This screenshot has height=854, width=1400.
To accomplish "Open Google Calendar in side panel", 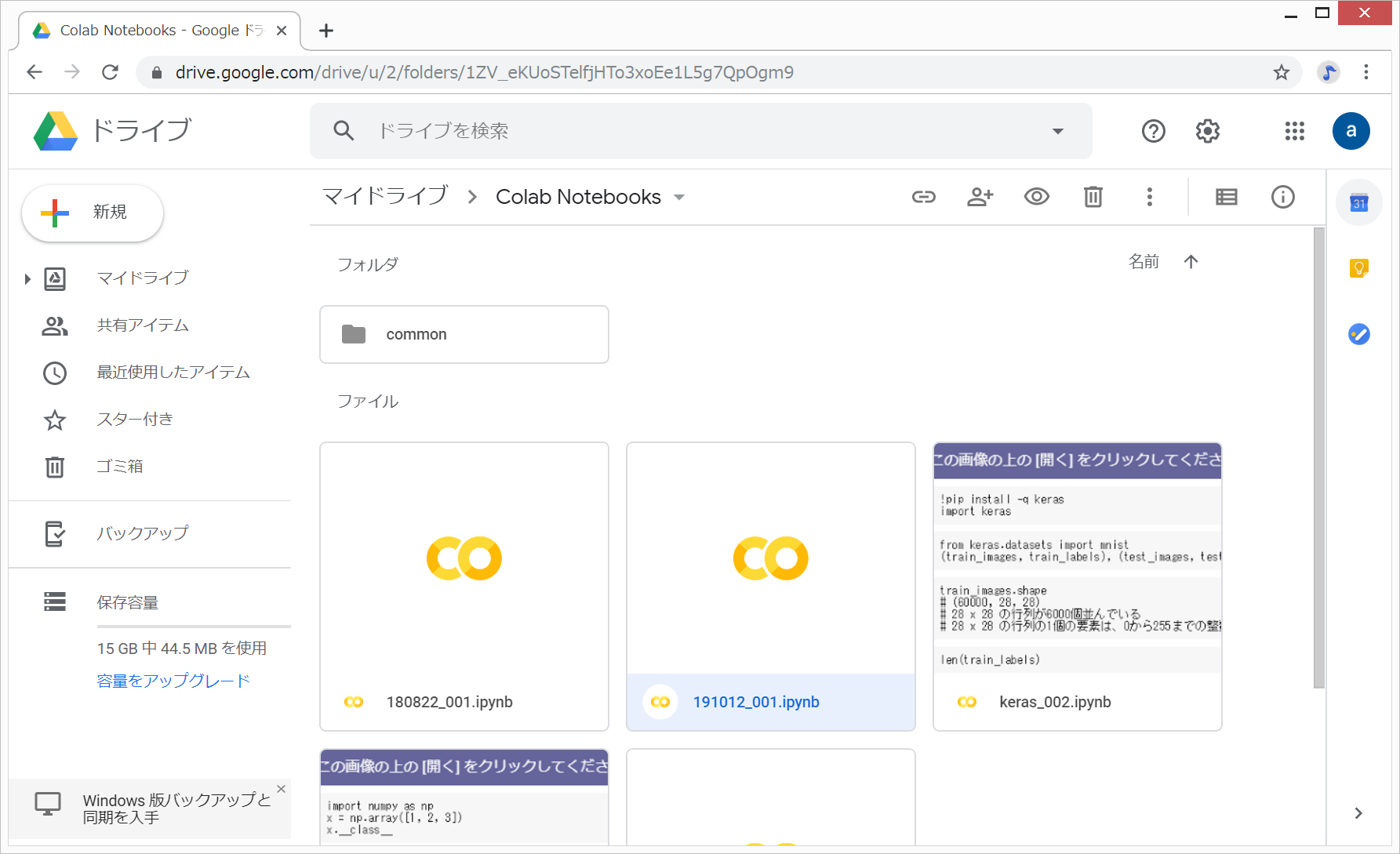I will click(1358, 203).
